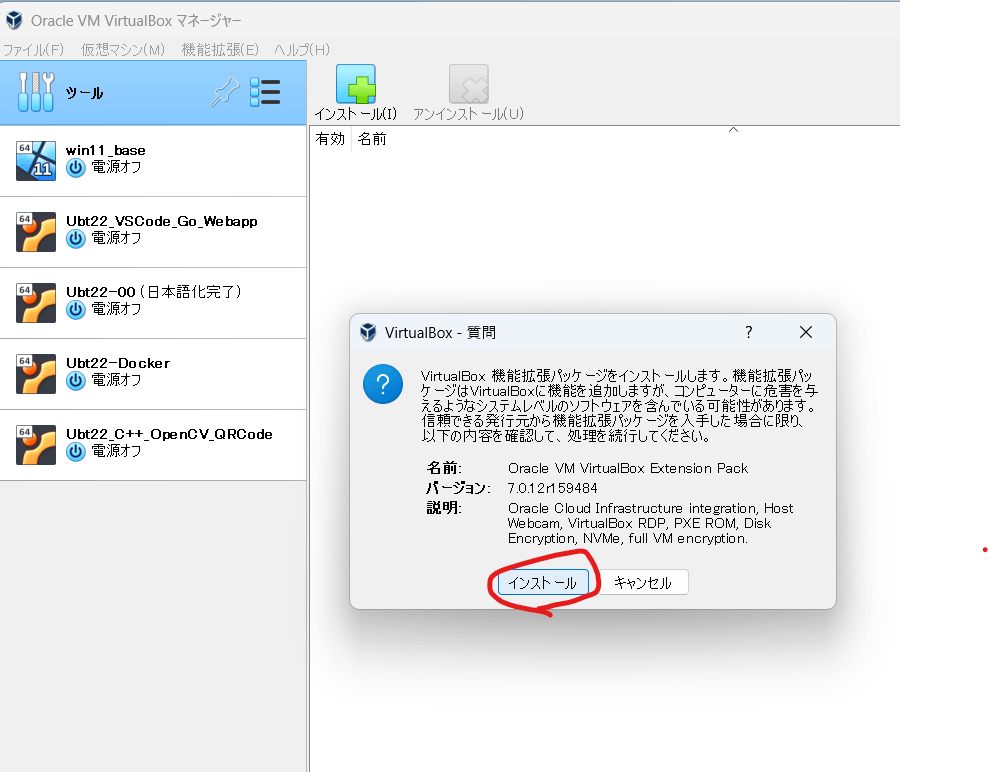The height and width of the screenshot is (772, 989).
Task: Click the 電源オフ text under Ubt22-Docker
Action: click(116, 380)
